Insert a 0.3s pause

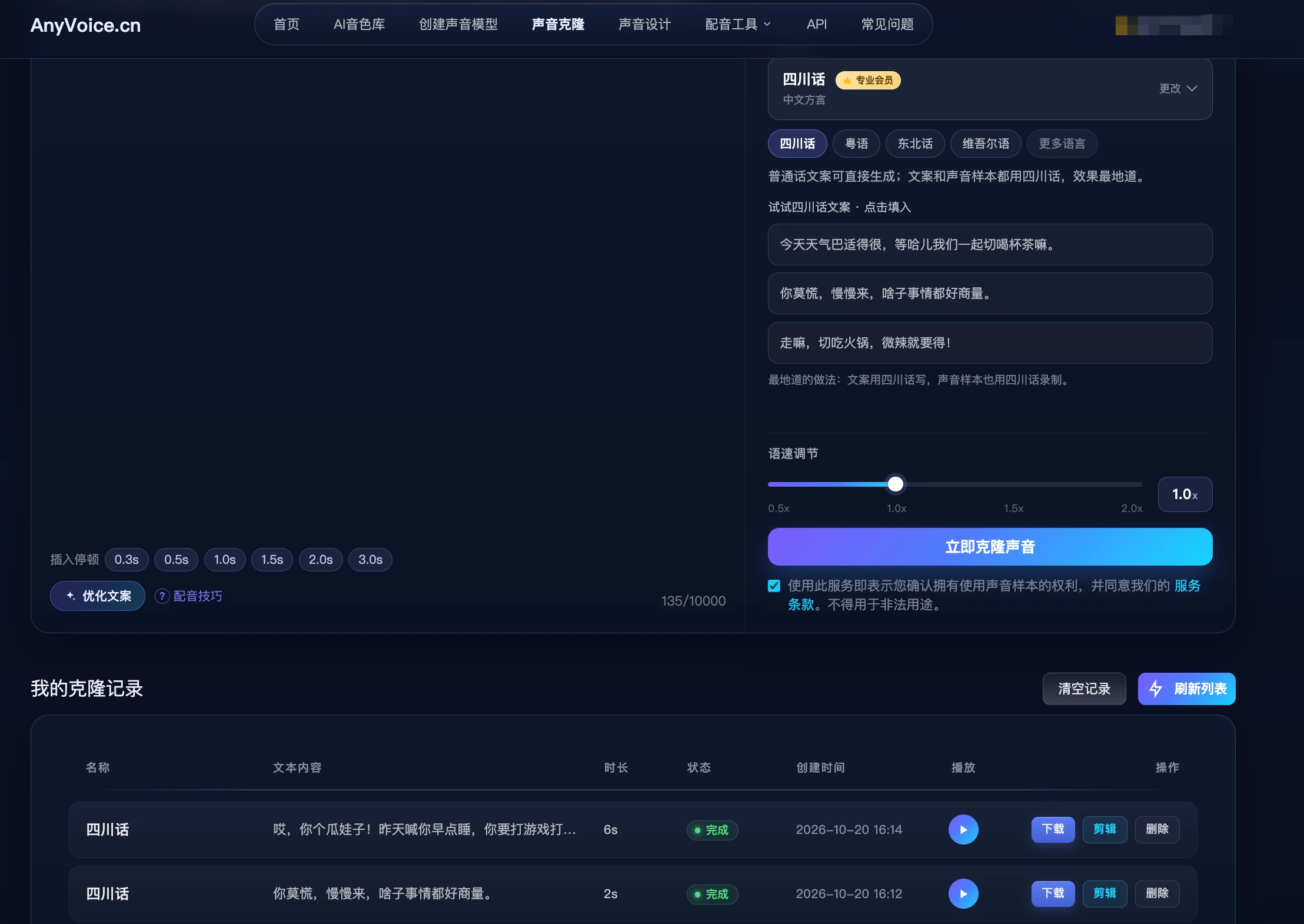click(x=127, y=560)
